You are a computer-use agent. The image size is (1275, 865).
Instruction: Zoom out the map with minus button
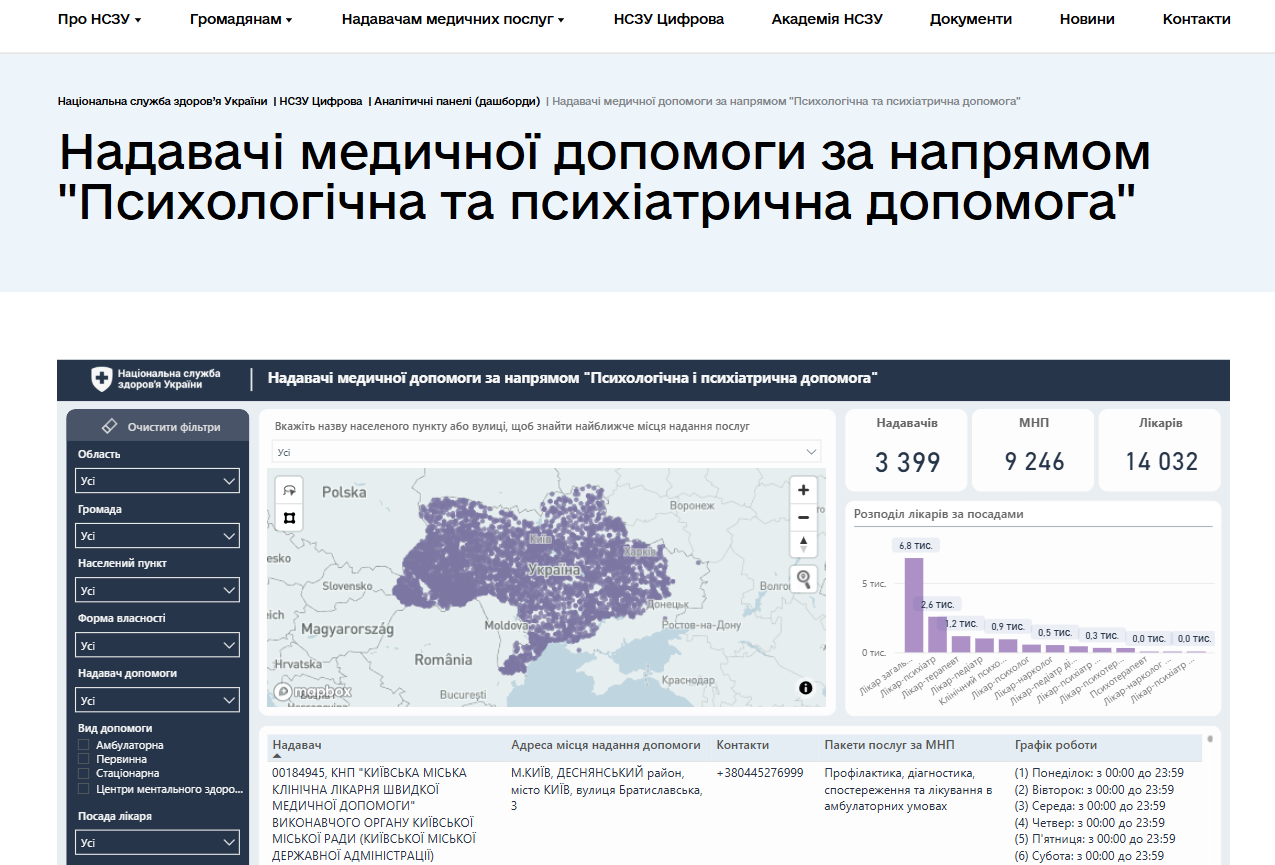[x=803, y=517]
